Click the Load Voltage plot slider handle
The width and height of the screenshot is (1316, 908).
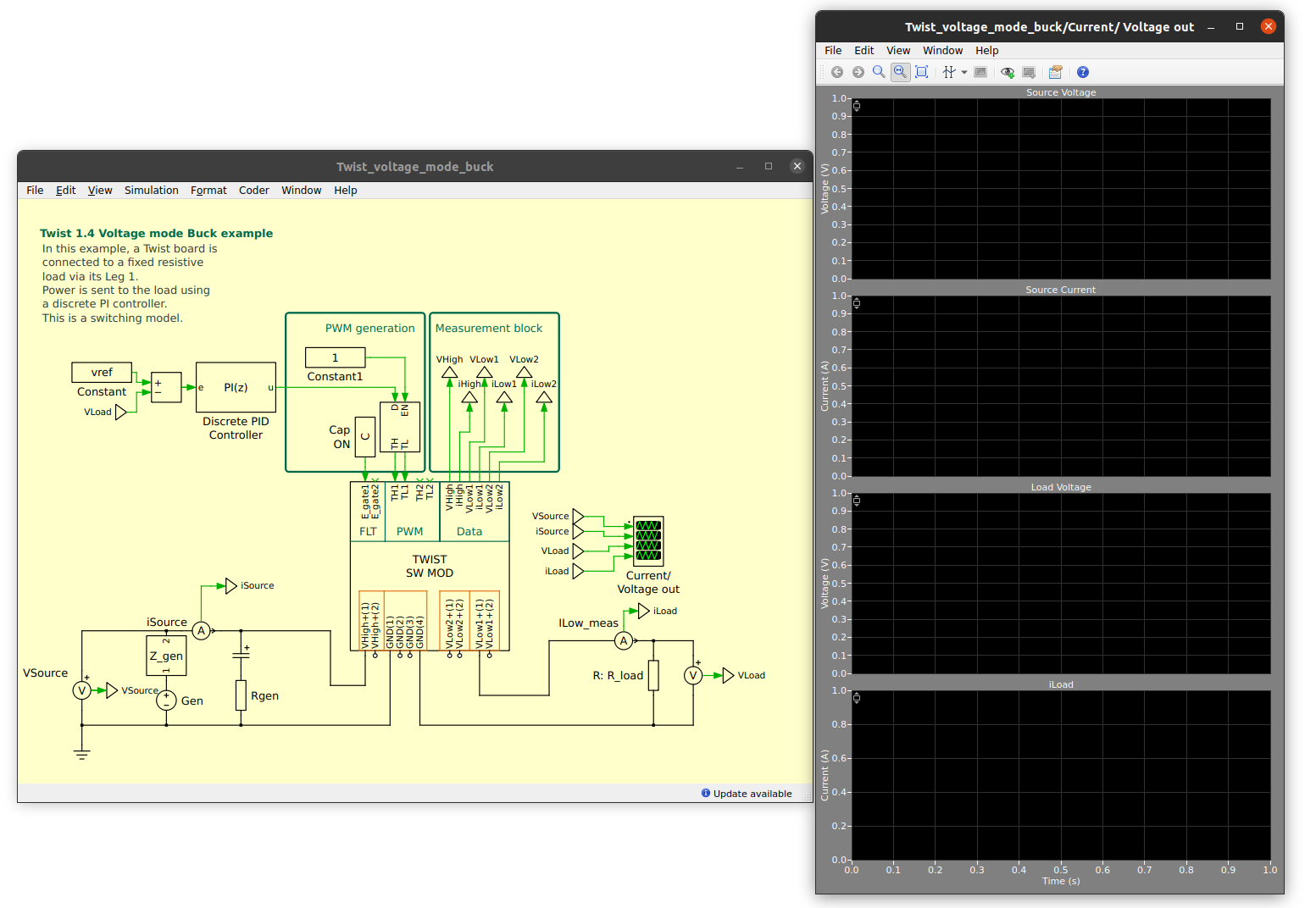(x=857, y=501)
